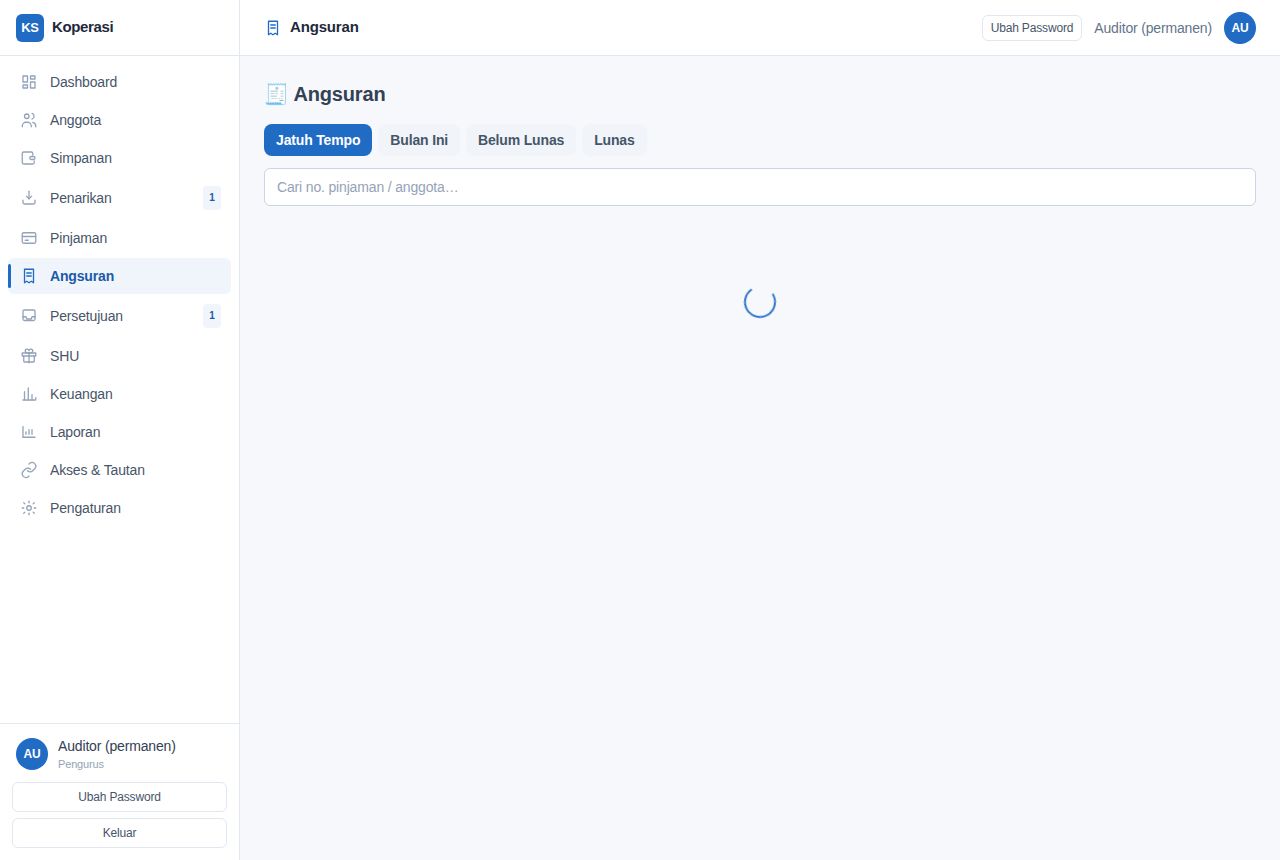Select the Jatuh Tempo tab
1280x860 pixels.
[318, 140]
